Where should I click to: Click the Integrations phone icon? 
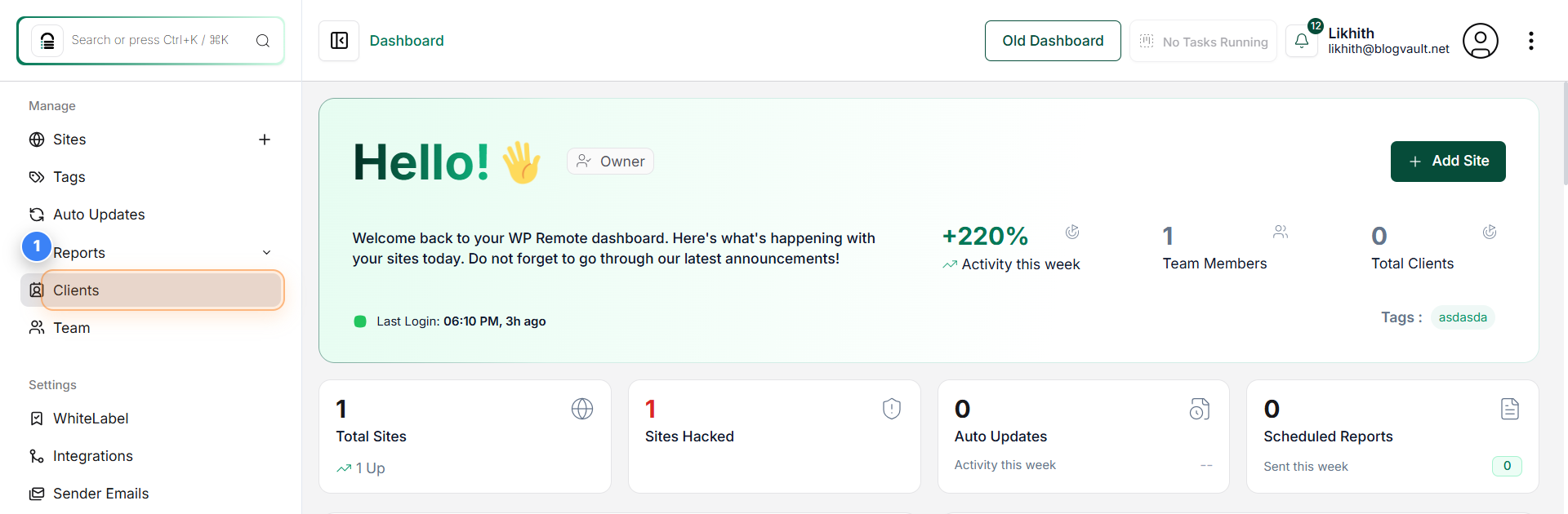36,455
